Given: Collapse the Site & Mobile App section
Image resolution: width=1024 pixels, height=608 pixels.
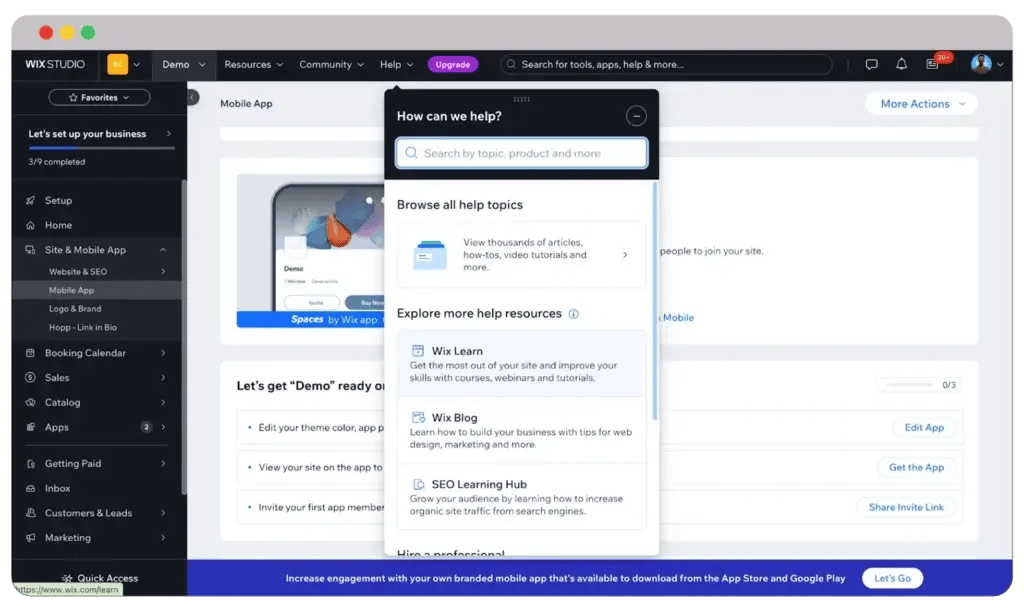Looking at the screenshot, I should (x=163, y=250).
